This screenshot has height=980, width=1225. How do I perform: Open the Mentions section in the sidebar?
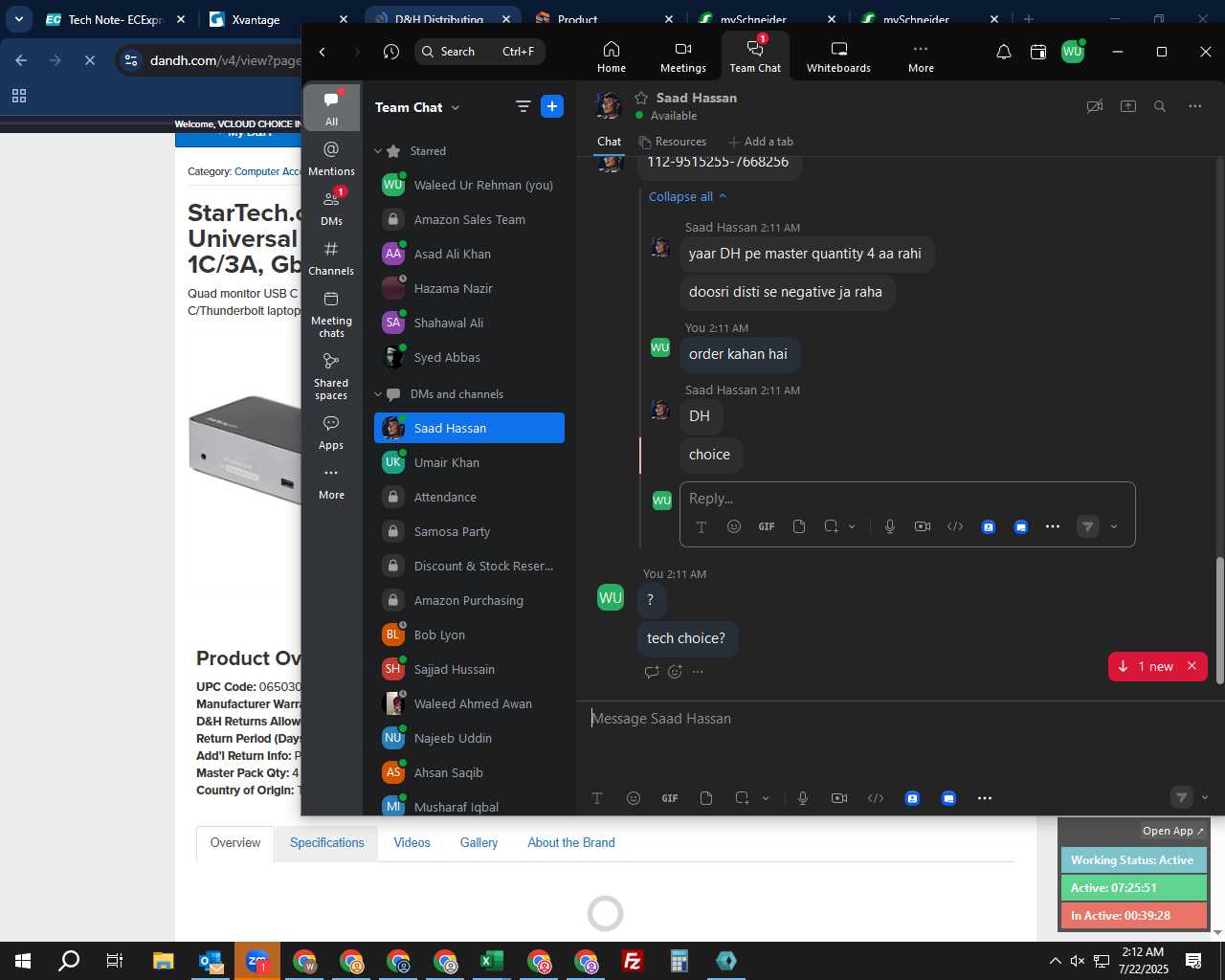click(x=331, y=159)
